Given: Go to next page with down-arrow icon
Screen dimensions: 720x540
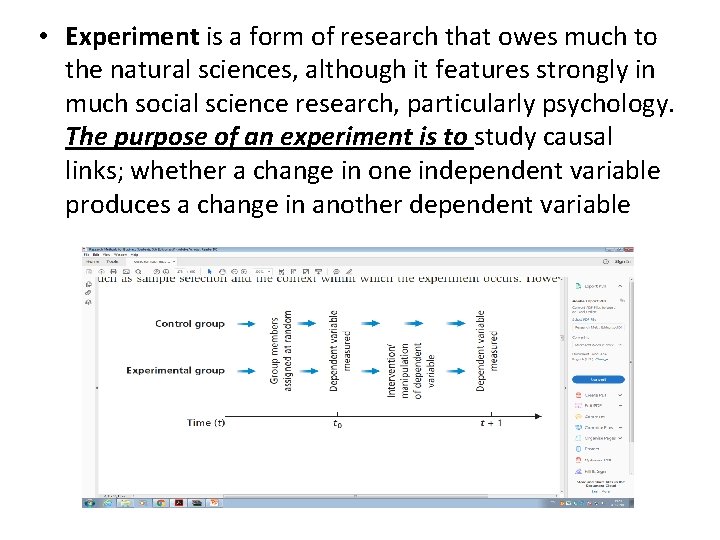Looking at the screenshot, I should pyautogui.click(x=166, y=272).
